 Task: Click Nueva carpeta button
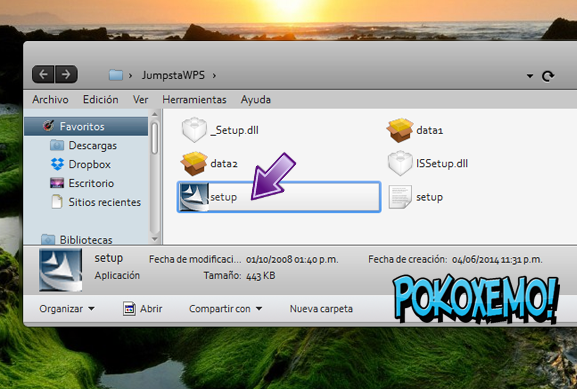(x=321, y=308)
